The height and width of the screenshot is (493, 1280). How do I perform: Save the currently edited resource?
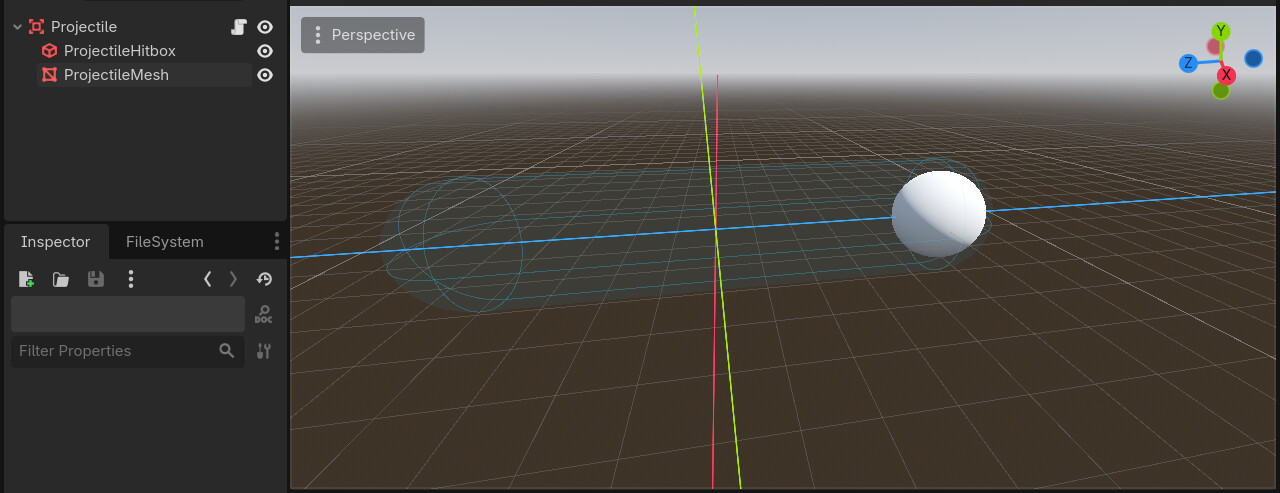96,280
